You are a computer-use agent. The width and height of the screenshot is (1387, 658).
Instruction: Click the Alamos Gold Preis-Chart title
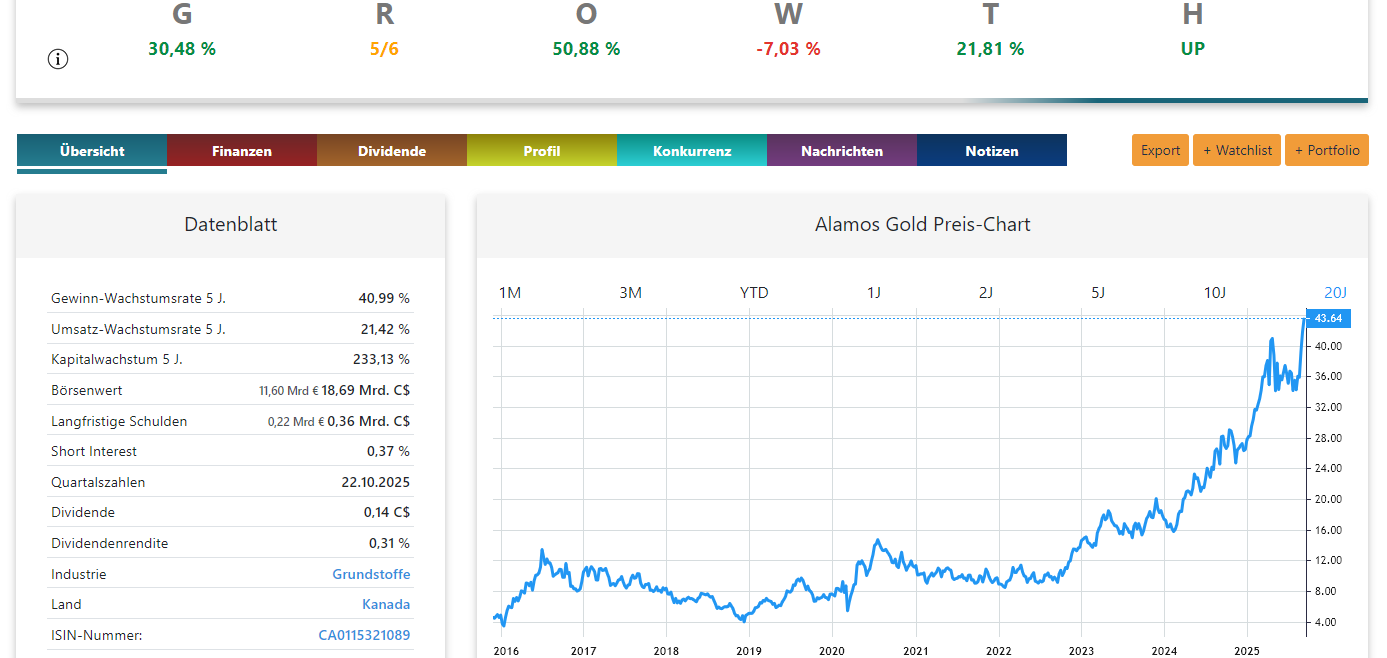pos(922,225)
